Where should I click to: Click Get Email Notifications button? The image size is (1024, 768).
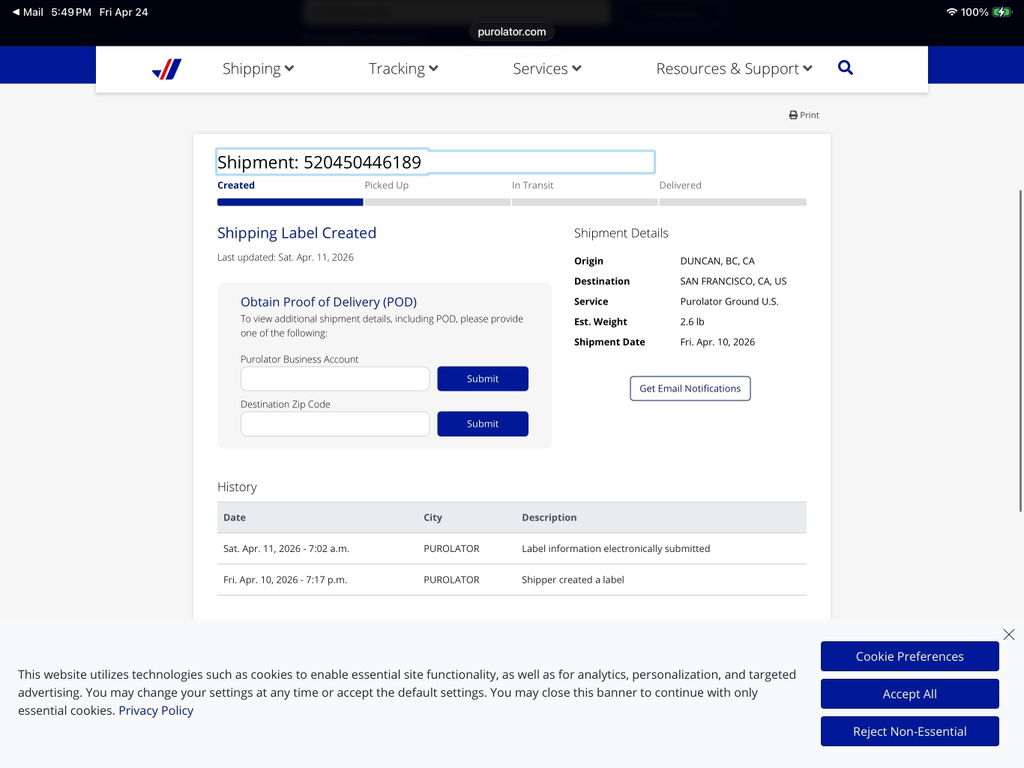tap(690, 389)
